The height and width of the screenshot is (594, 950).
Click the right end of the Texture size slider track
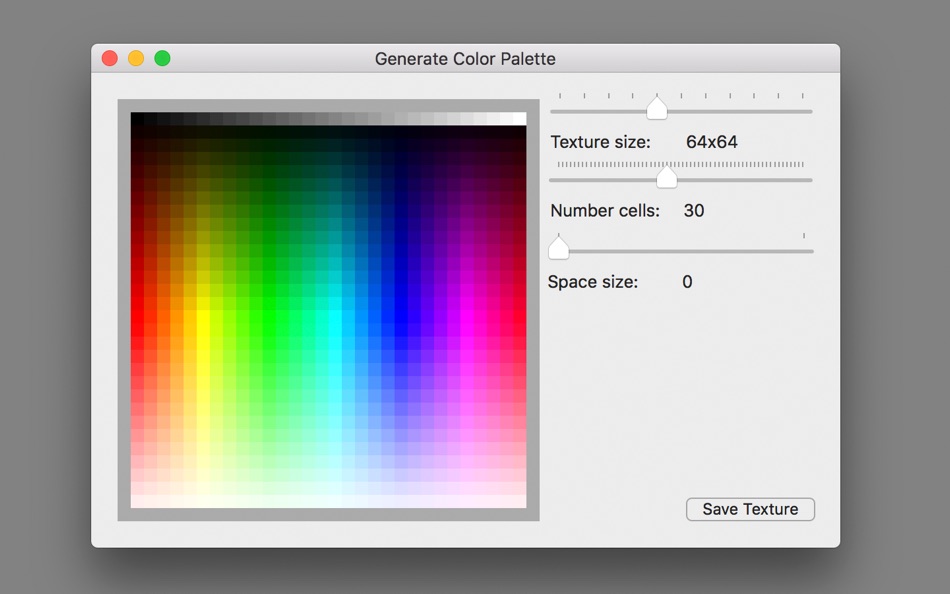point(808,112)
